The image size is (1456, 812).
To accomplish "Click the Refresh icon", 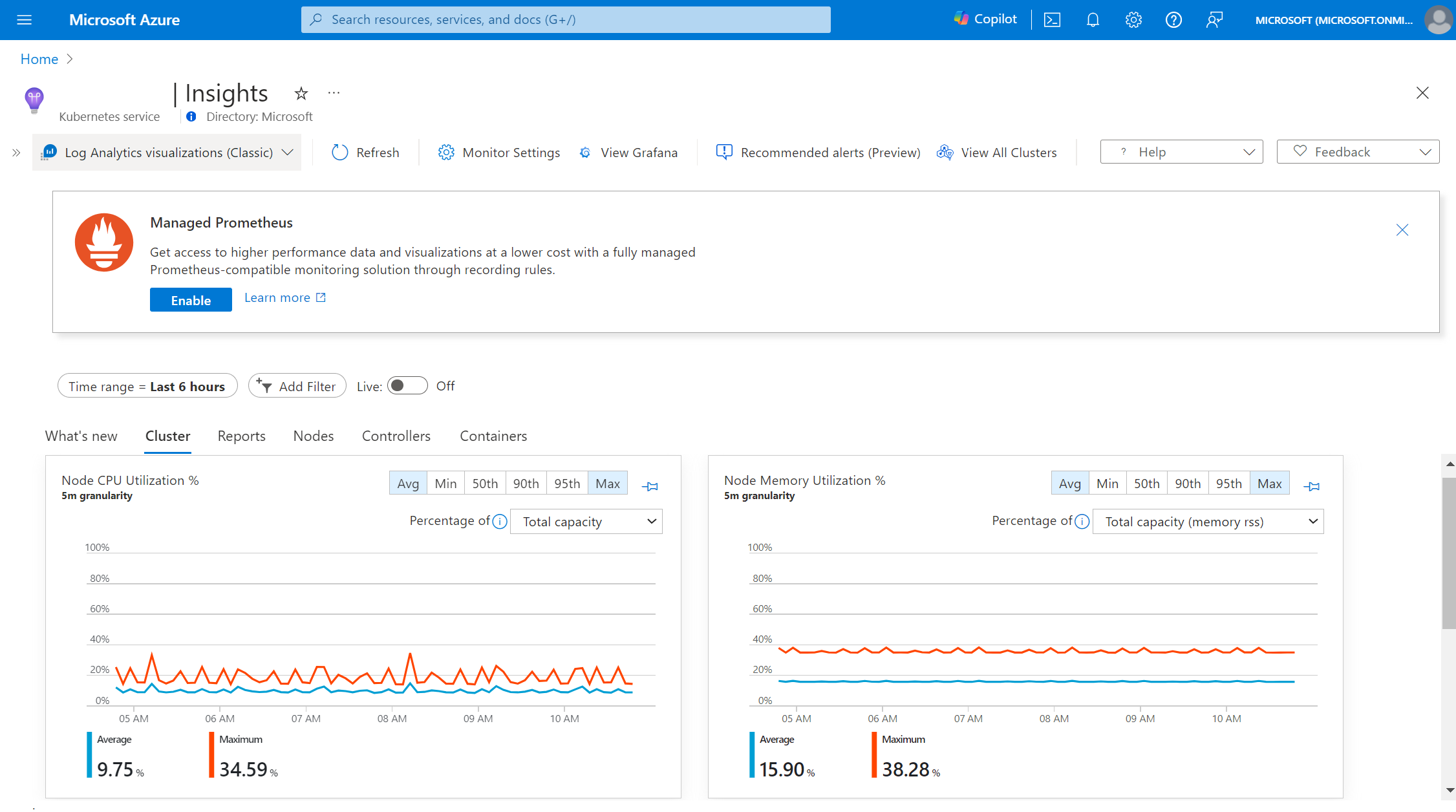I will 339,151.
